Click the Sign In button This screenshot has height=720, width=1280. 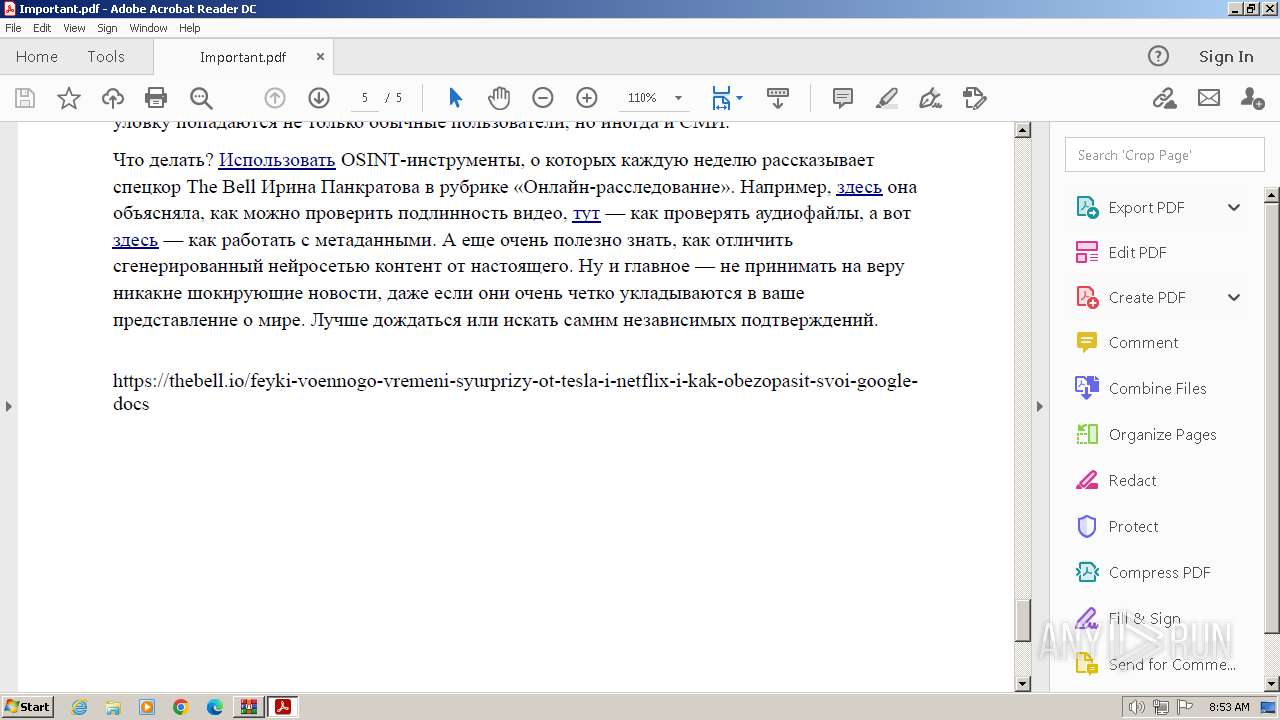(x=1226, y=57)
